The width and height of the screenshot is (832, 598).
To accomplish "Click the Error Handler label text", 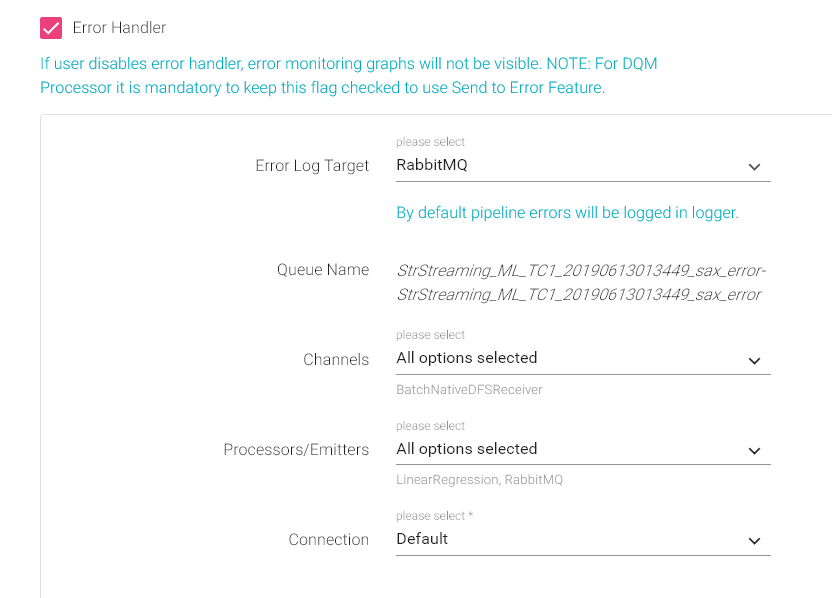I will coord(119,28).
